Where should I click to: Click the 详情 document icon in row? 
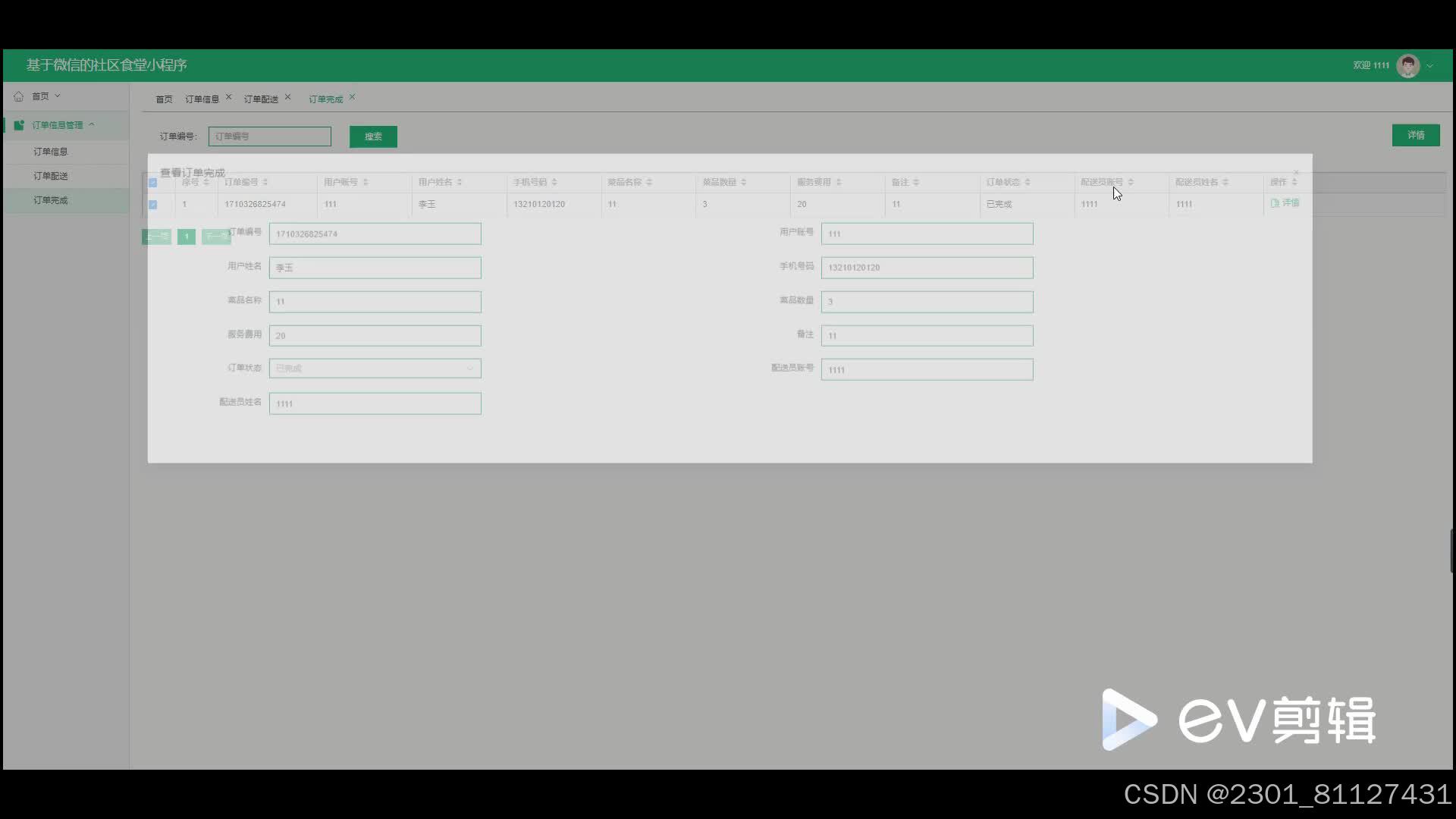click(1275, 203)
